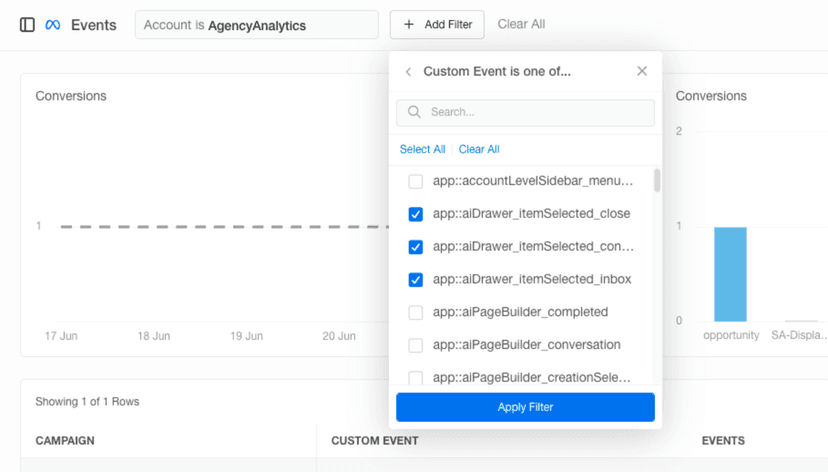Click the CAMPAIGN column header

coord(65,441)
